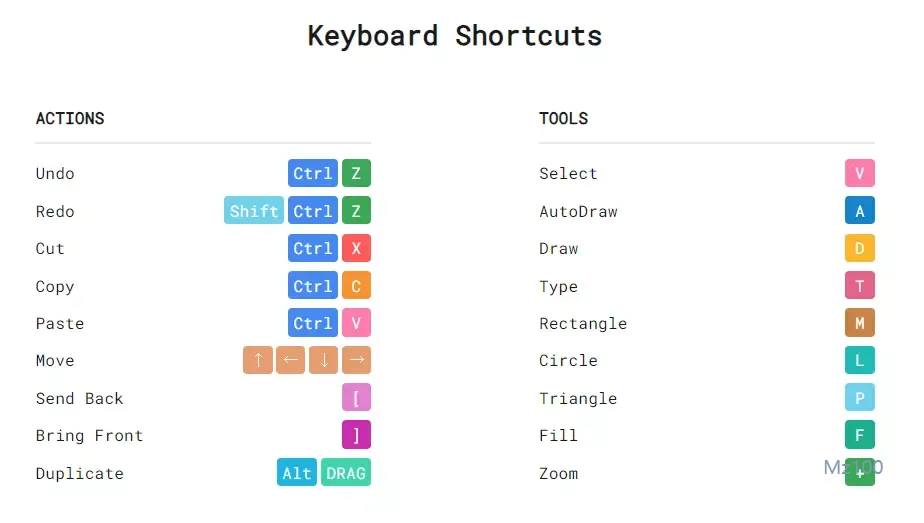Click the blue A key for AutoDraw
The width and height of the screenshot is (924, 523).
pos(860,211)
